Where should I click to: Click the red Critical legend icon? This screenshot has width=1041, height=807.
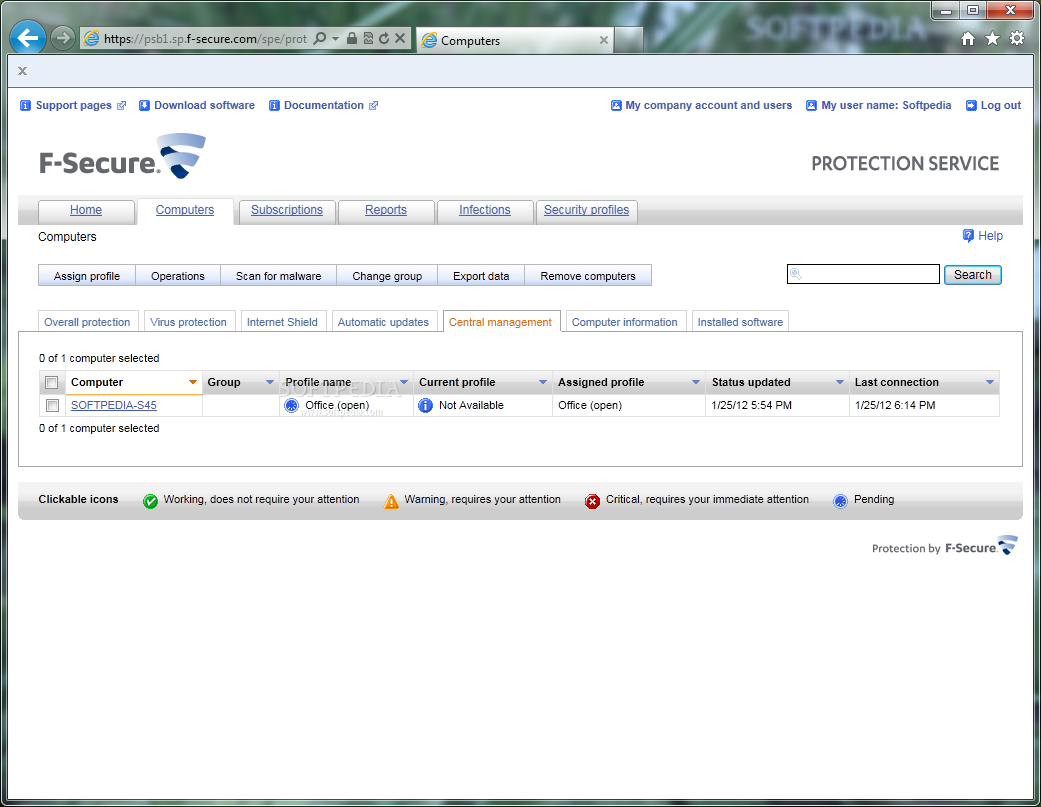click(x=592, y=501)
